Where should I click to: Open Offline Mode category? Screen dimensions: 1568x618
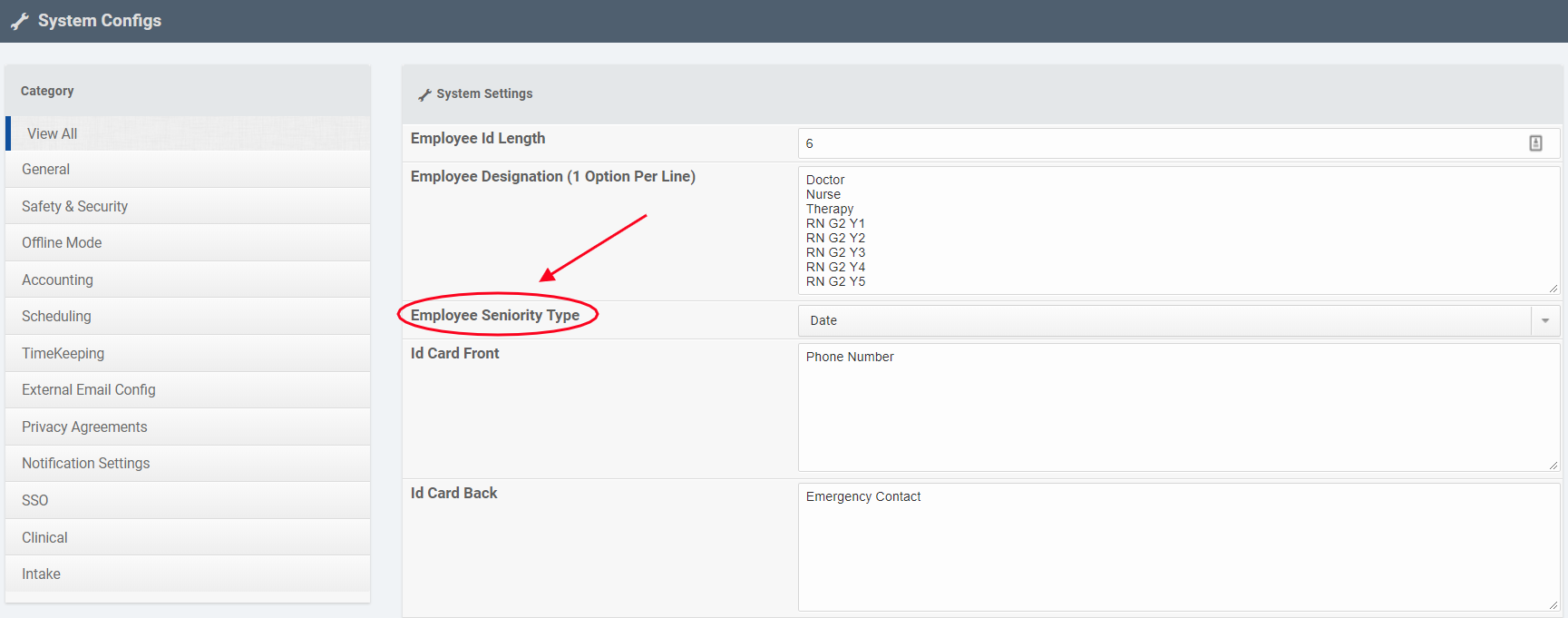[62, 243]
